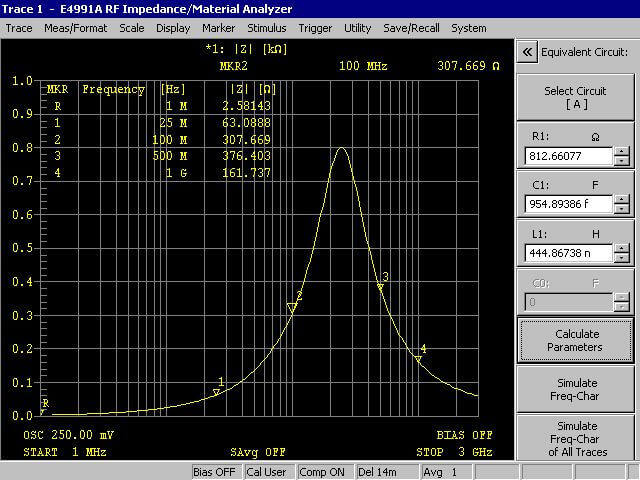Open the Trace menu
640x480 pixels.
pyautogui.click(x=19, y=28)
